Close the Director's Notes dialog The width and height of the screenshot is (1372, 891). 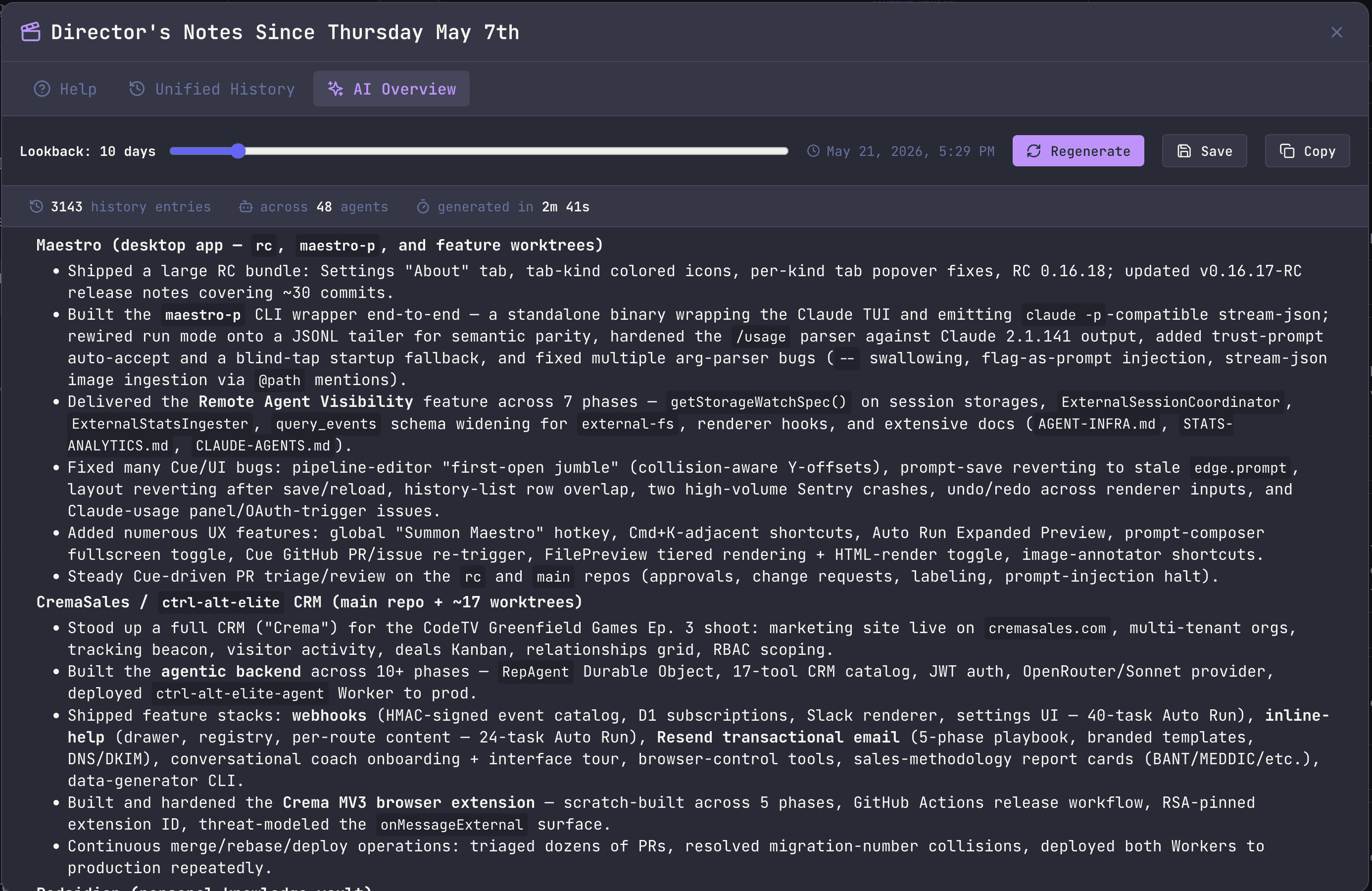pos(1336,32)
